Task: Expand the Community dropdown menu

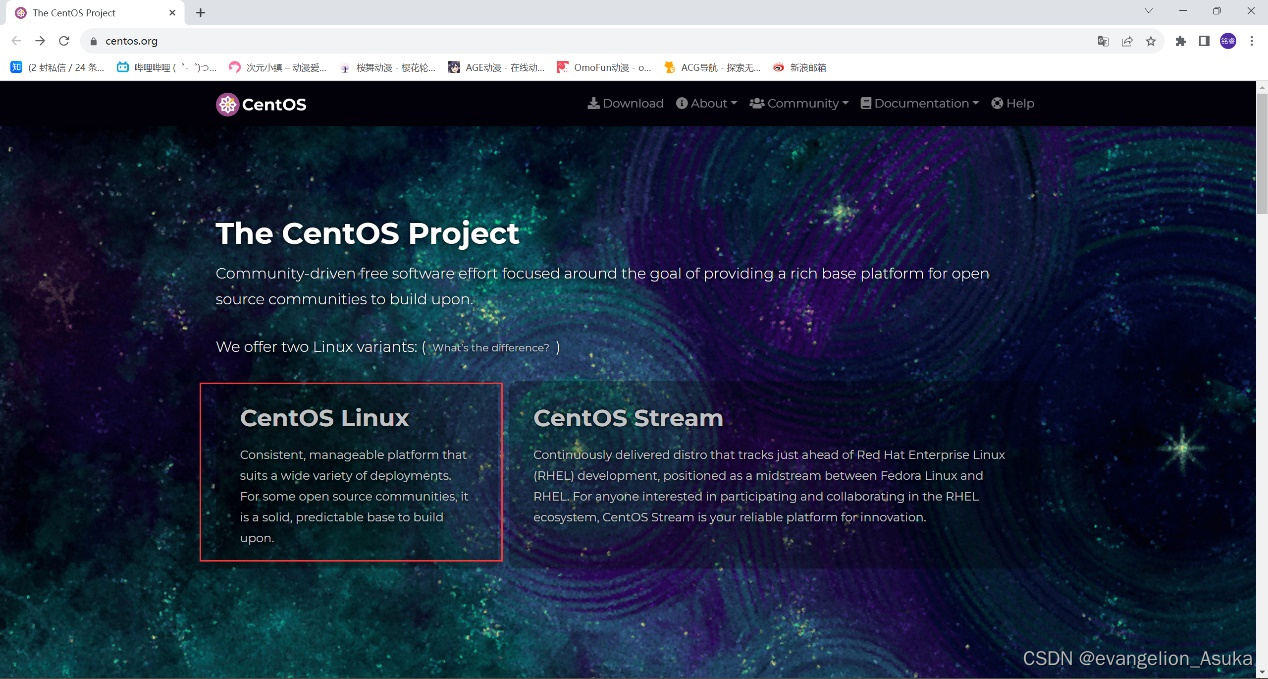Action: [x=798, y=103]
